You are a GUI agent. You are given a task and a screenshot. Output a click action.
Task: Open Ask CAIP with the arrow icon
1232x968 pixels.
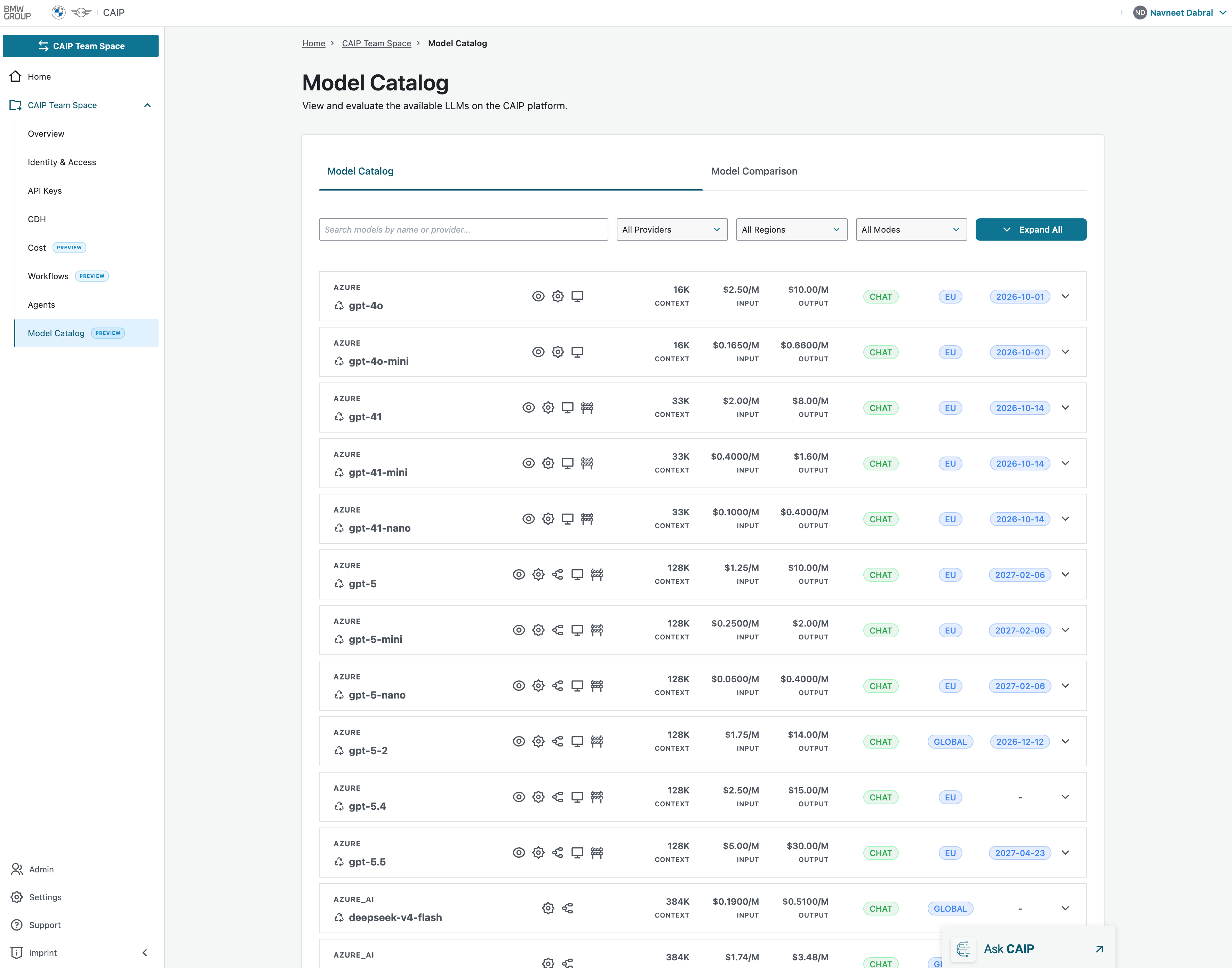1099,949
